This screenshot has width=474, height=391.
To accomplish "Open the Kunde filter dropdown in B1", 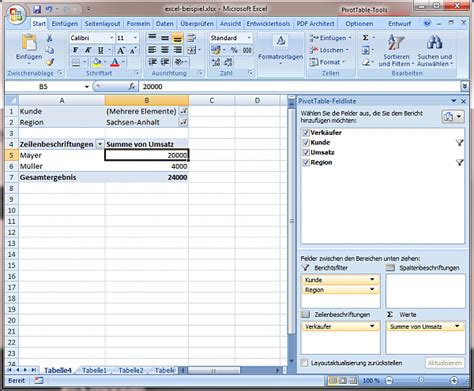I will click(184, 111).
